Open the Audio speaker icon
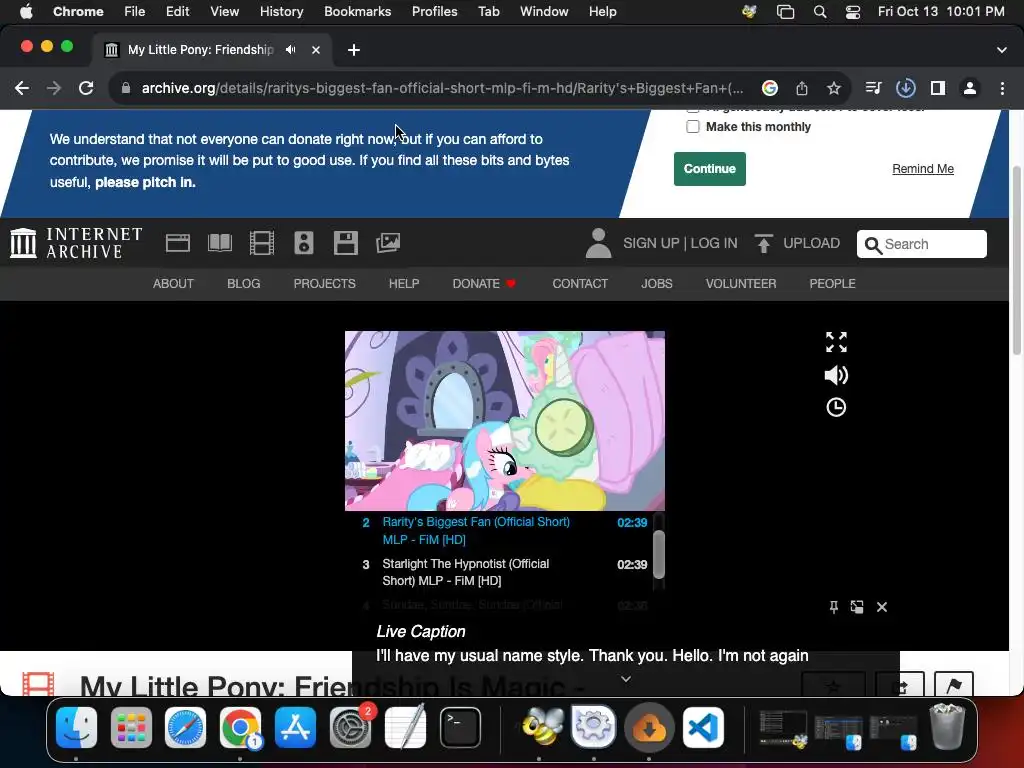This screenshot has width=1024, height=768. [304, 243]
